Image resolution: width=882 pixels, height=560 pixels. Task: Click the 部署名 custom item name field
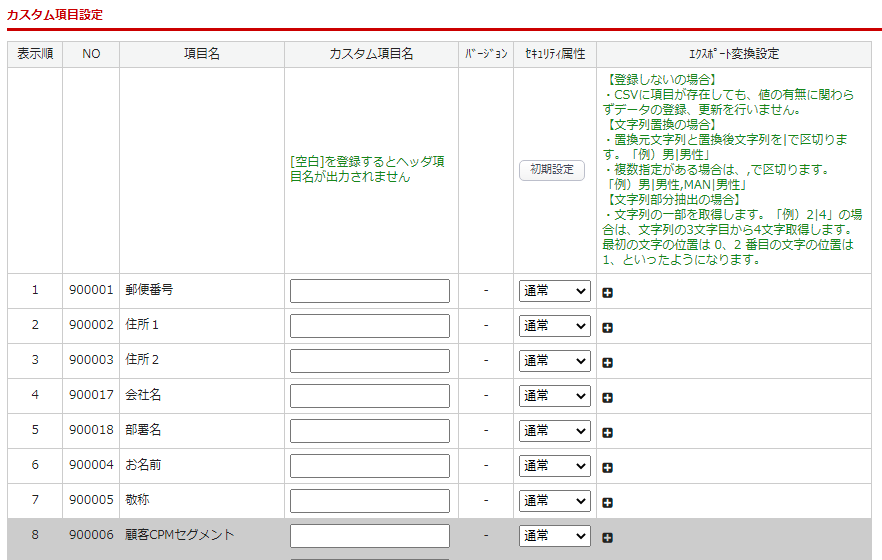pos(370,431)
